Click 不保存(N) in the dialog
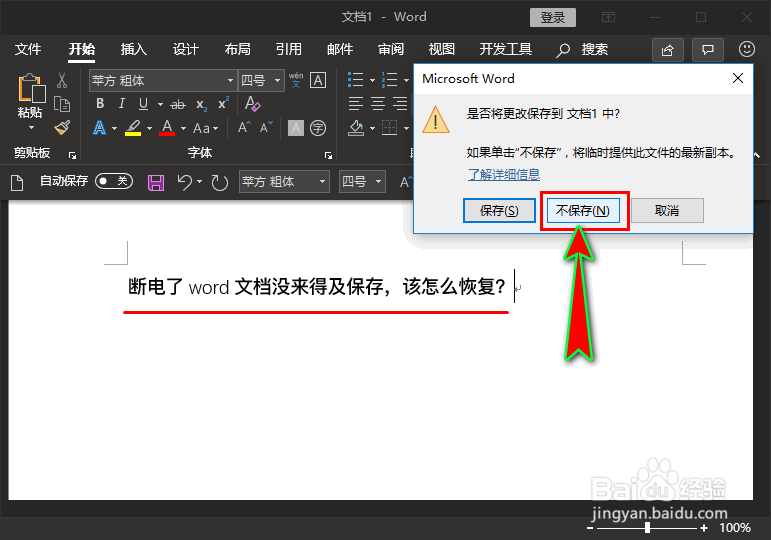Viewport: 771px width, 540px height. (583, 211)
